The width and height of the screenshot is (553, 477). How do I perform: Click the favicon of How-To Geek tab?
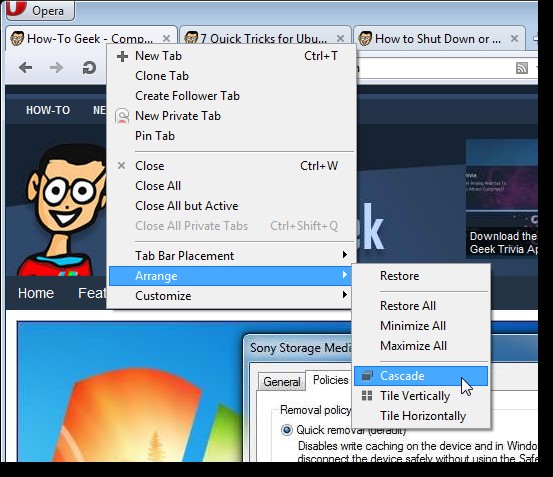17,38
